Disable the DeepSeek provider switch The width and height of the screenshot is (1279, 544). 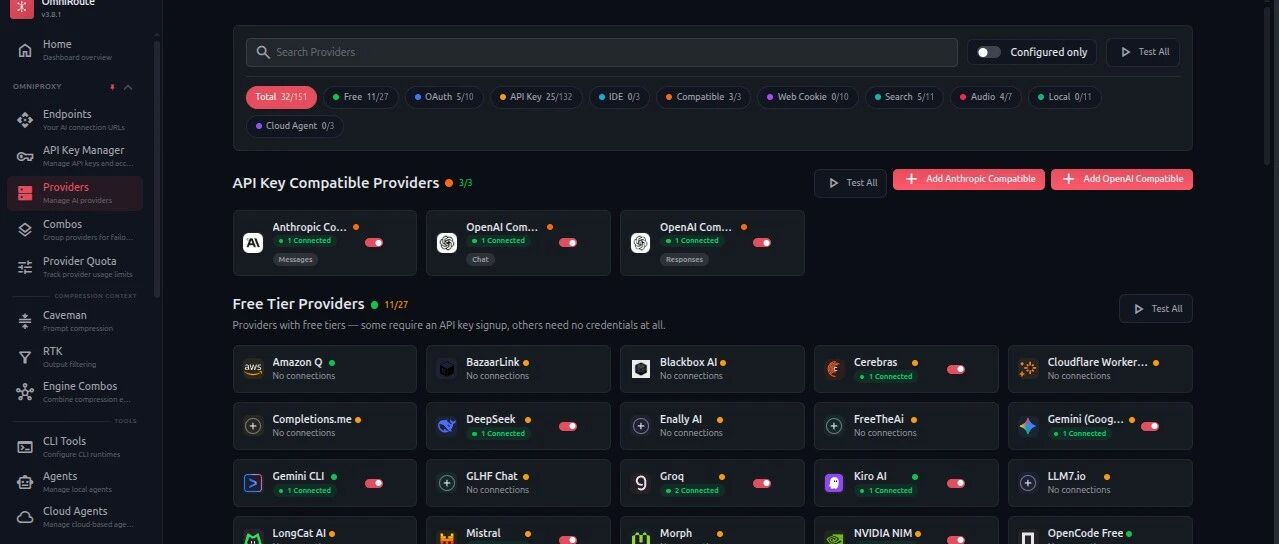click(x=568, y=426)
